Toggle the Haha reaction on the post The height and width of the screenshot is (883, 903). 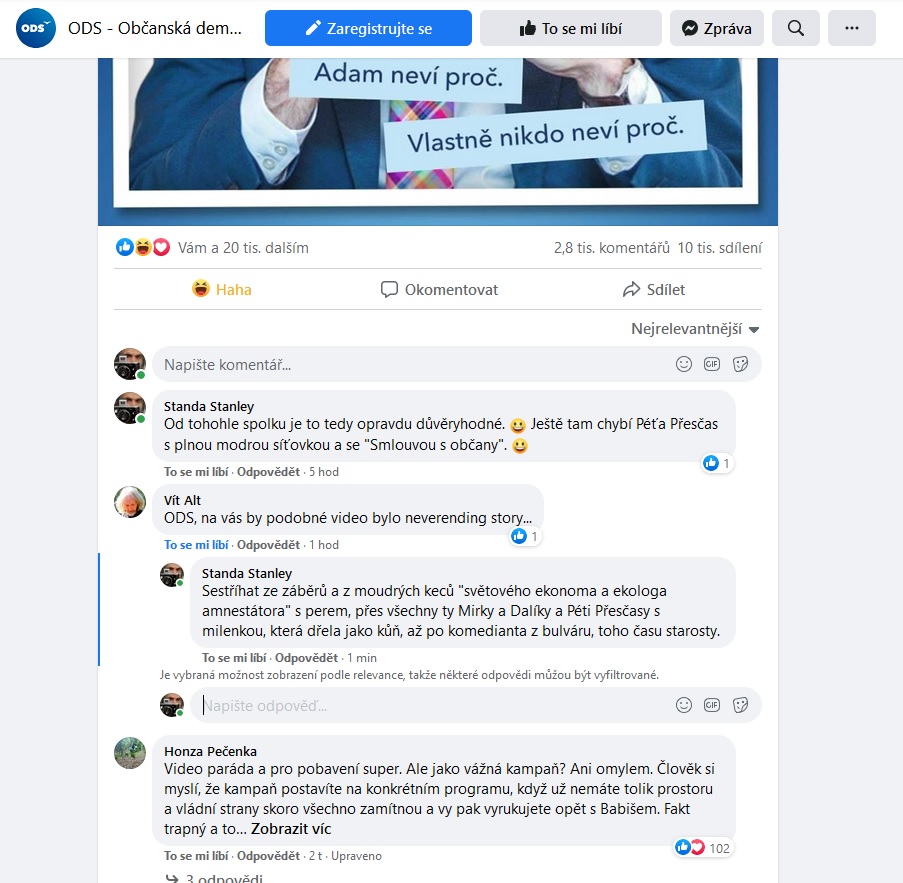tap(222, 289)
